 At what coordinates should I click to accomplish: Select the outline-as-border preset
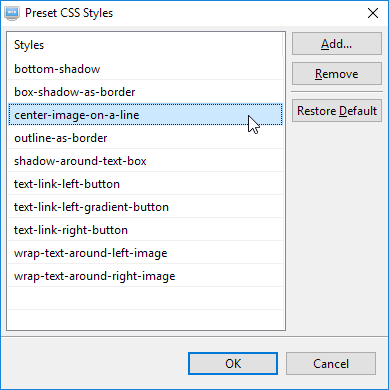(145, 138)
